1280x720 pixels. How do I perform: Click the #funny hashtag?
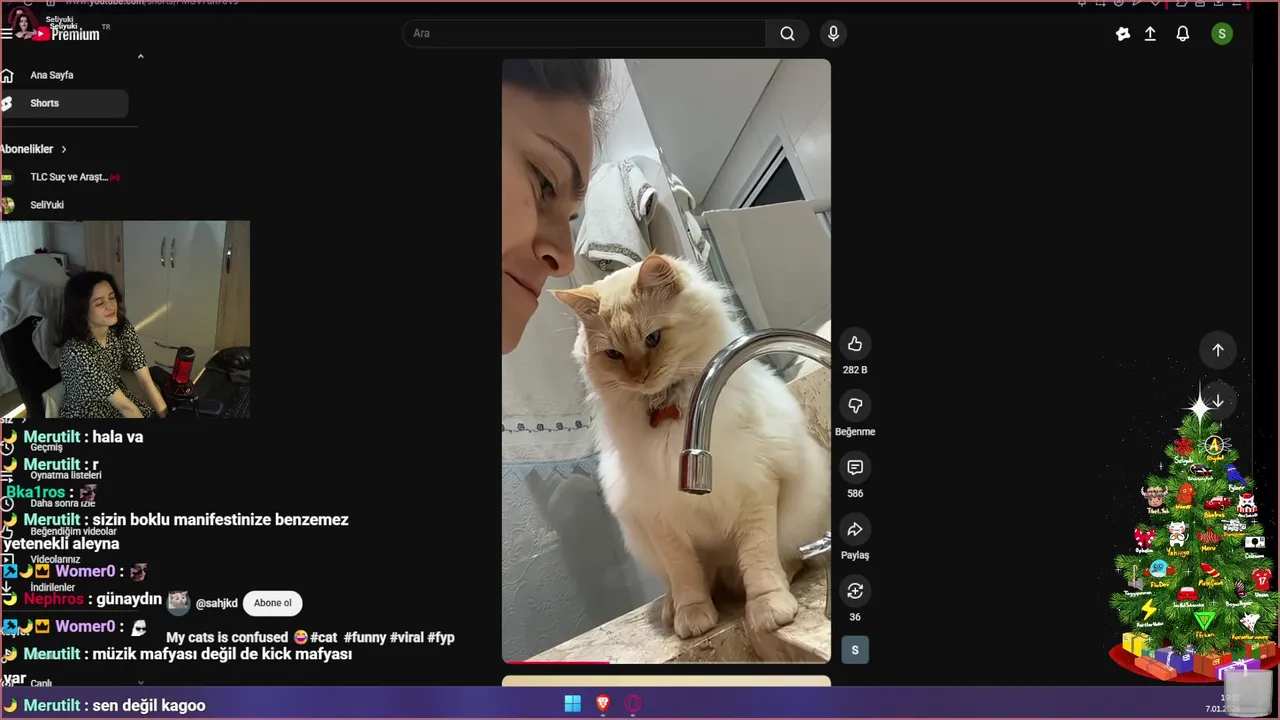tap(365, 637)
